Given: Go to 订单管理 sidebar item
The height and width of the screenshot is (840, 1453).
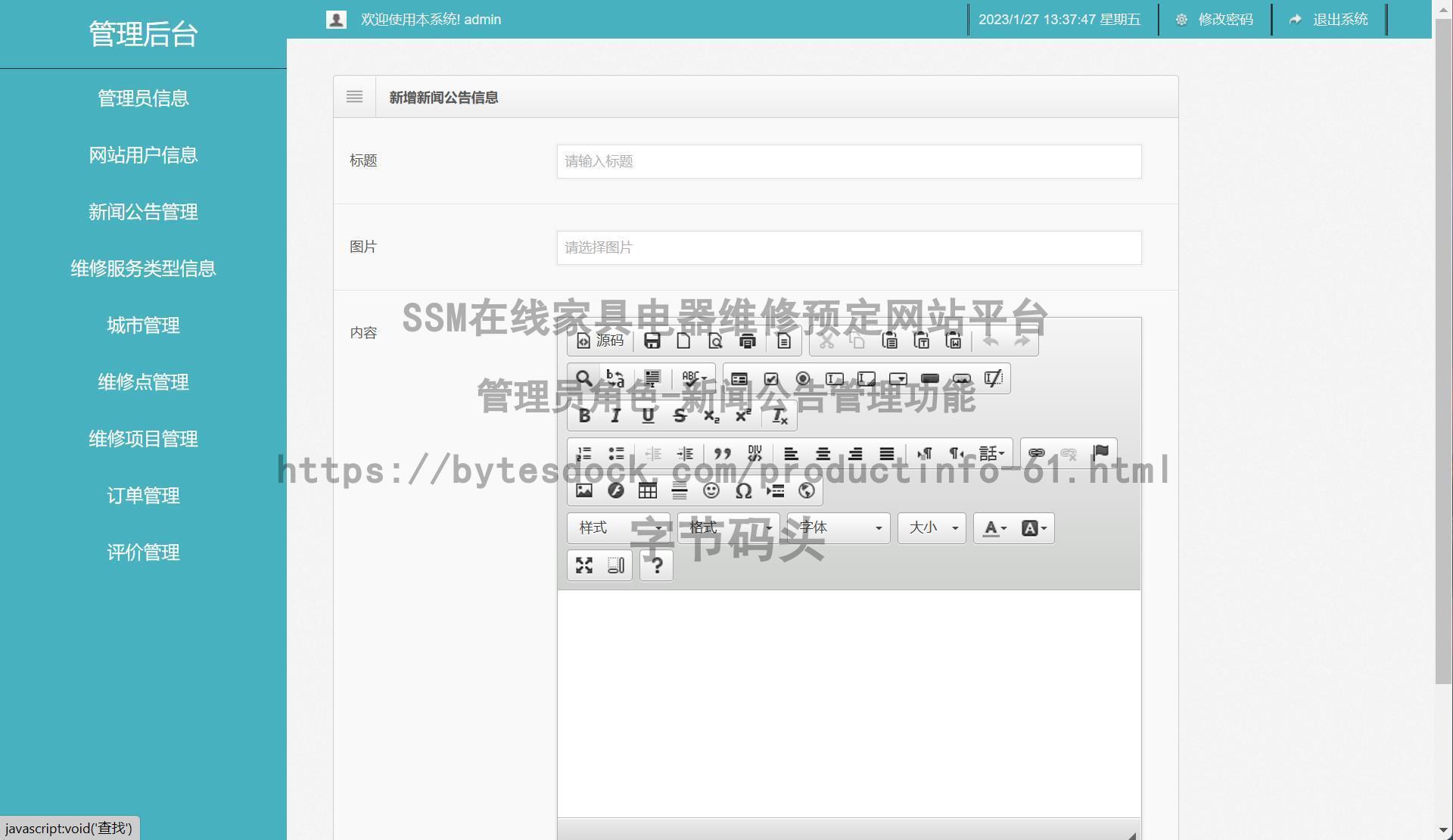Looking at the screenshot, I should click(x=143, y=496).
